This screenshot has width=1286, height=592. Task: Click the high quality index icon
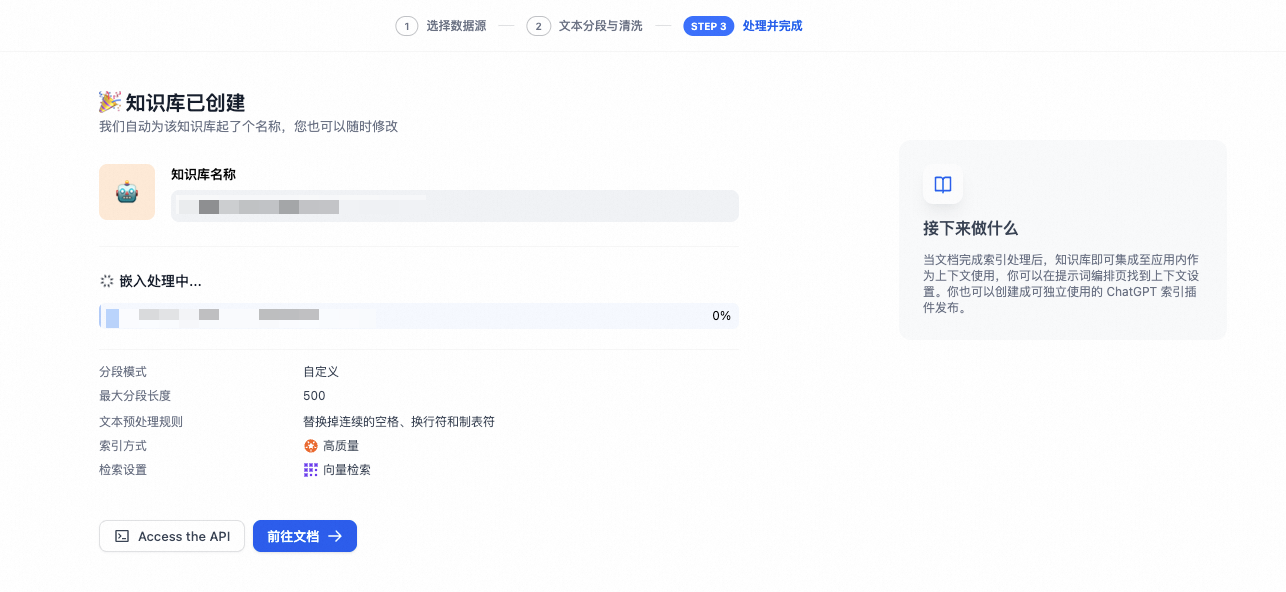click(x=310, y=446)
